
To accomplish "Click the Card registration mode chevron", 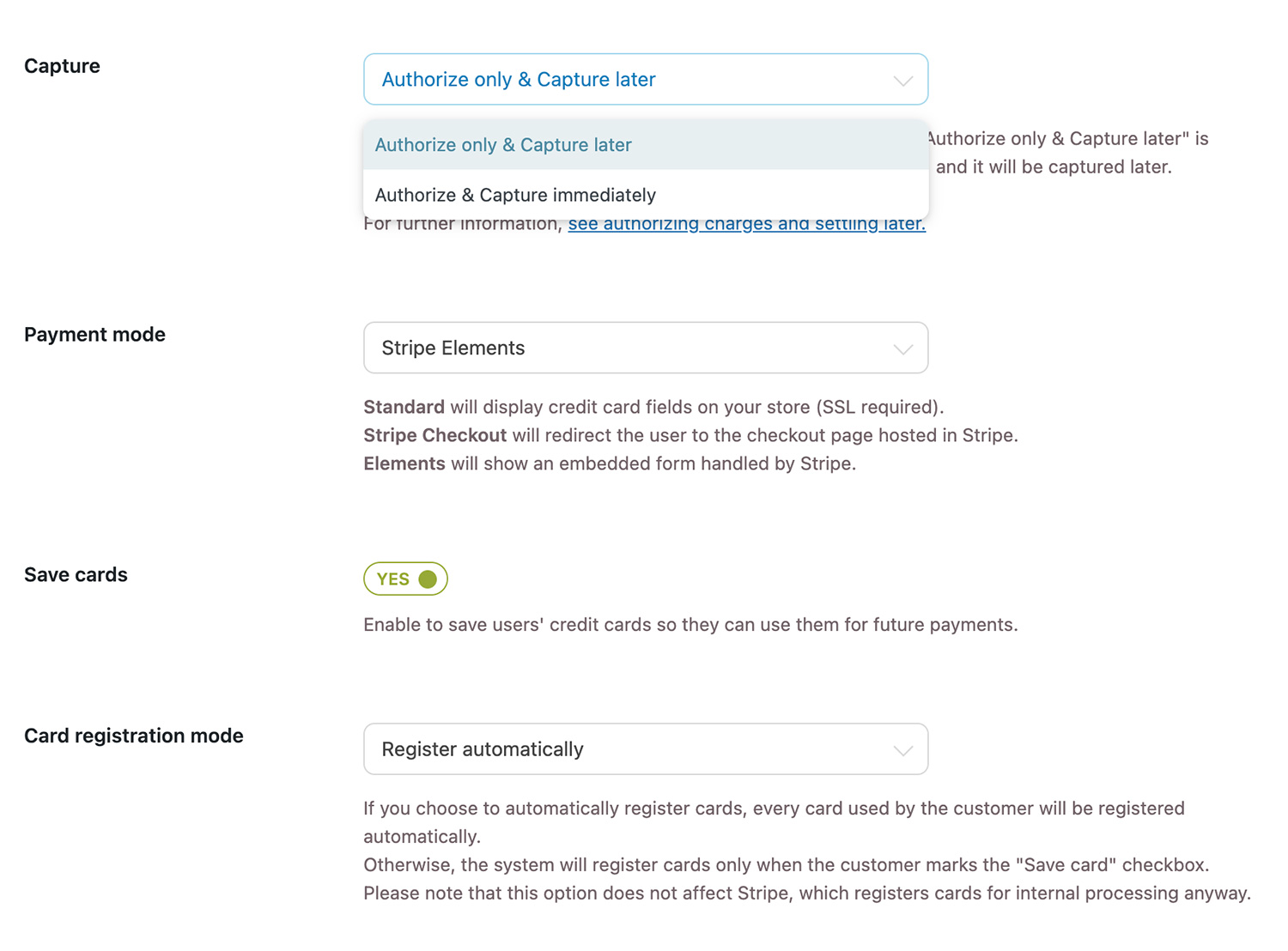I will pyautogui.click(x=902, y=750).
